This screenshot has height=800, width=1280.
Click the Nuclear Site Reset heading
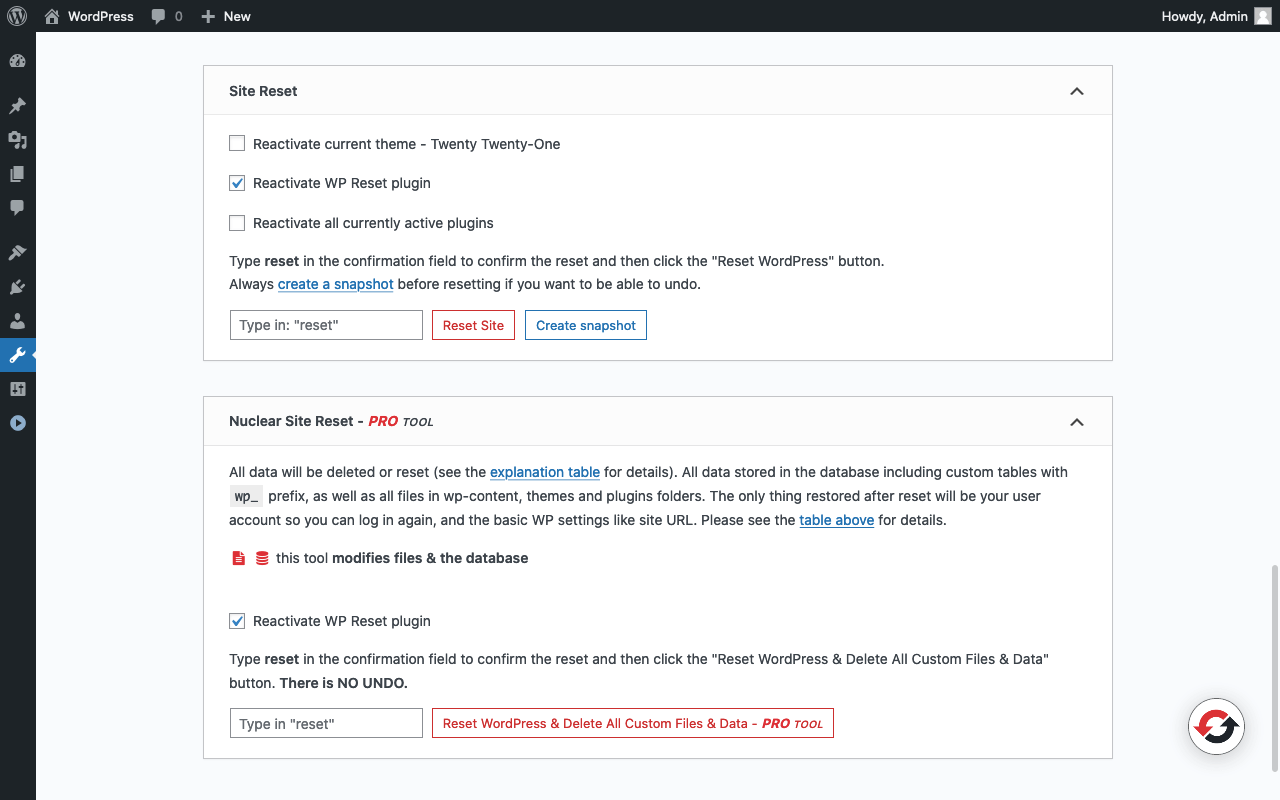tap(331, 422)
